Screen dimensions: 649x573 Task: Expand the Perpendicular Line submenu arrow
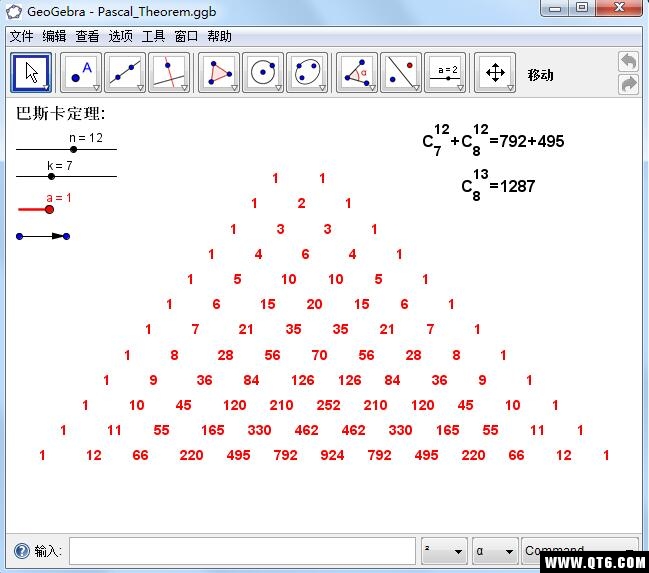click(x=184, y=88)
